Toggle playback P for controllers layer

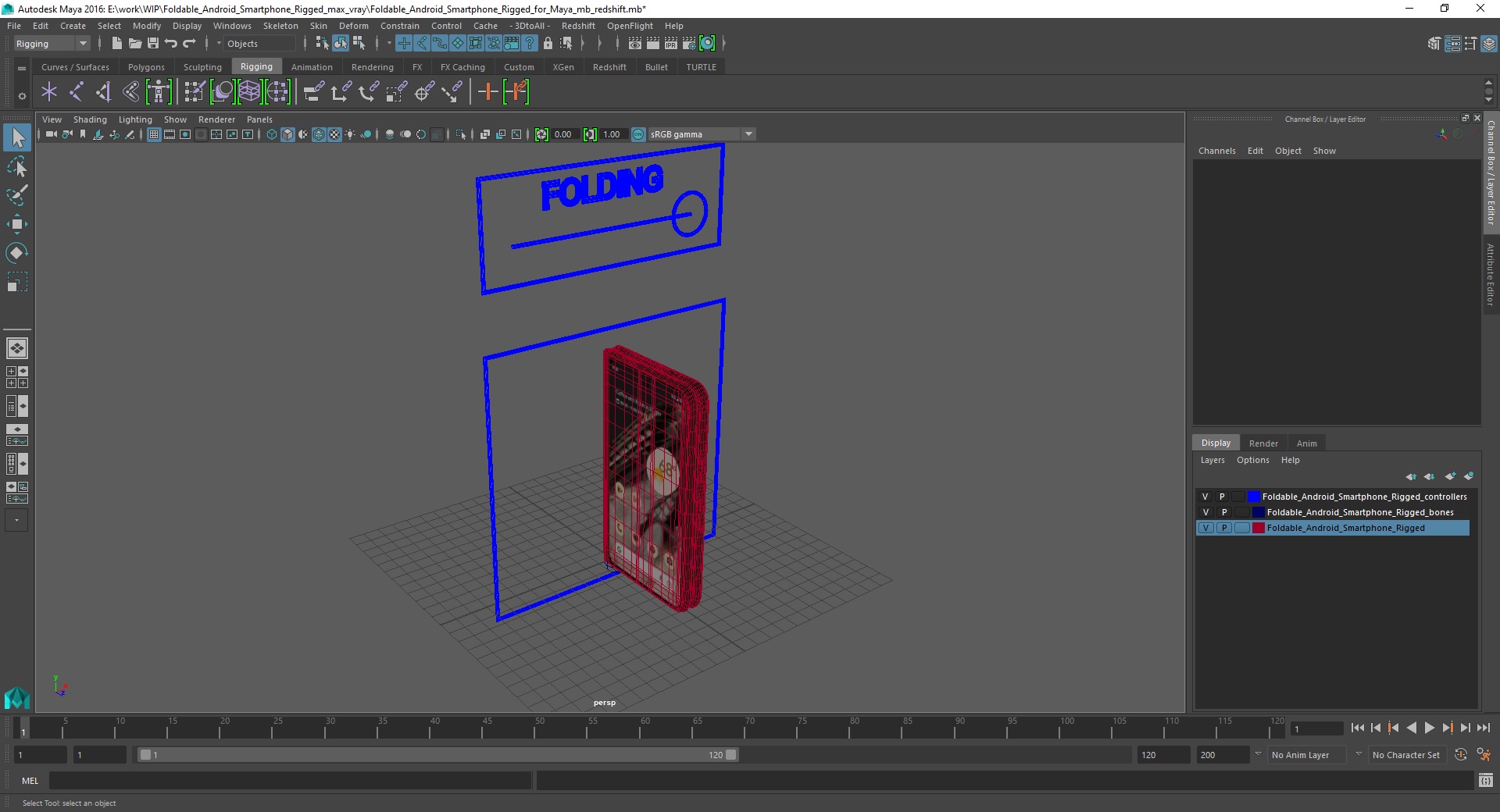tap(1223, 497)
